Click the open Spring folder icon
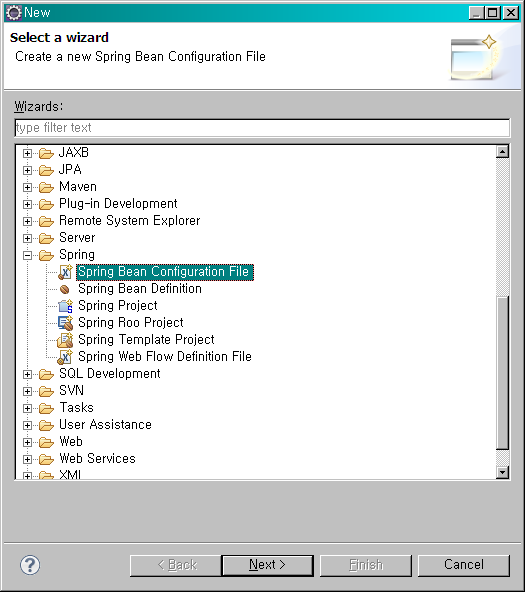 point(46,255)
